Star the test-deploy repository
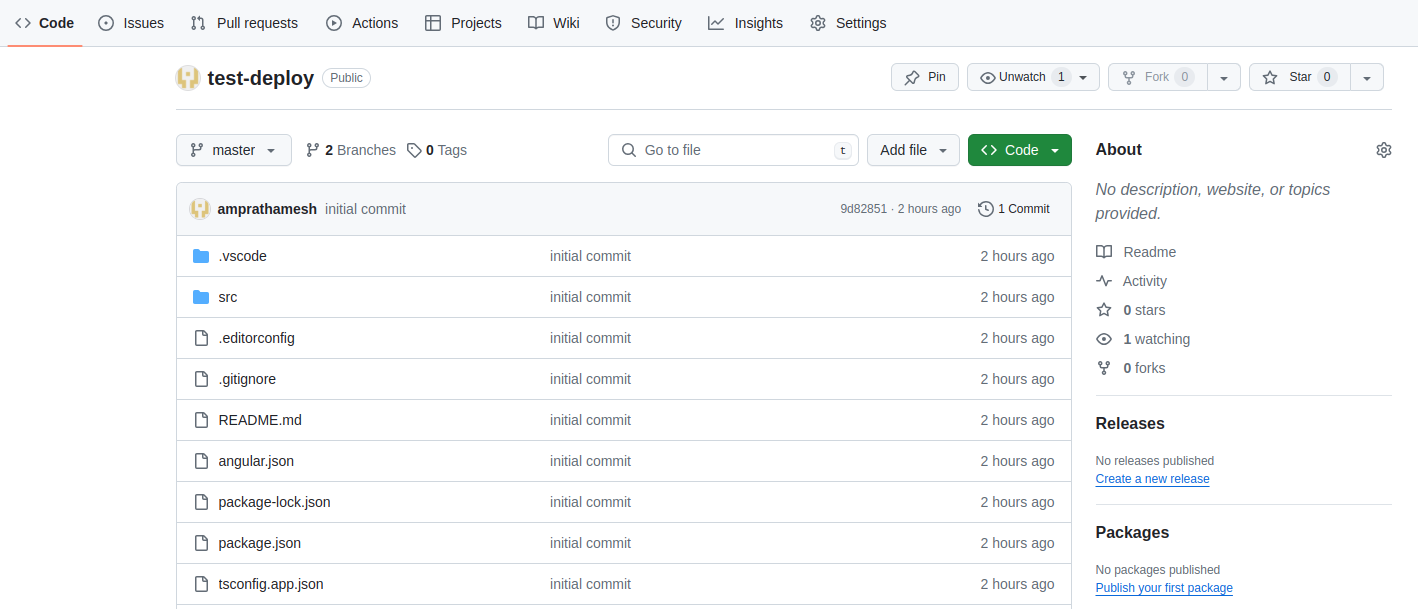This screenshot has height=609, width=1418. click(x=1299, y=76)
